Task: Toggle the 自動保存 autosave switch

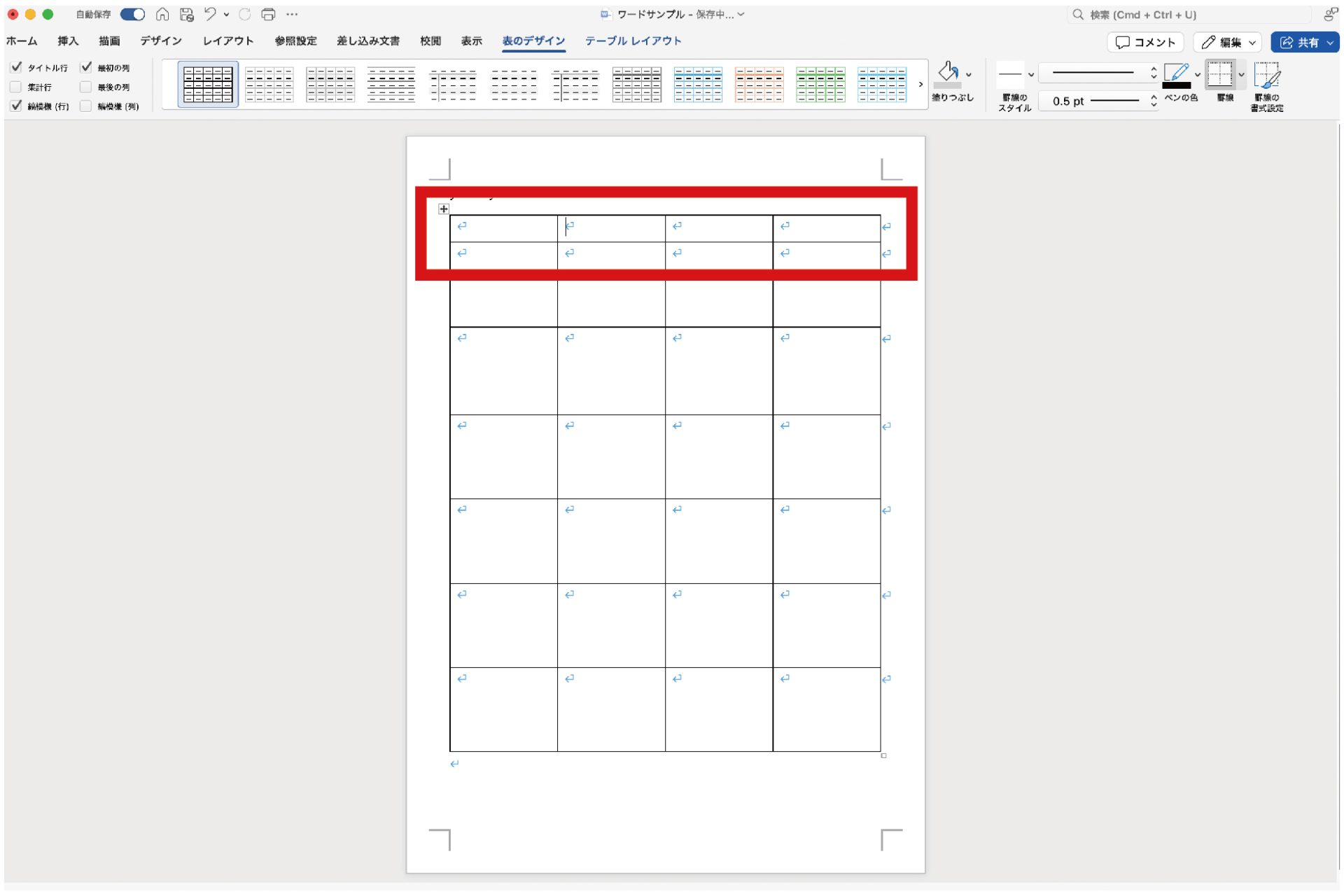Action: coord(132,14)
